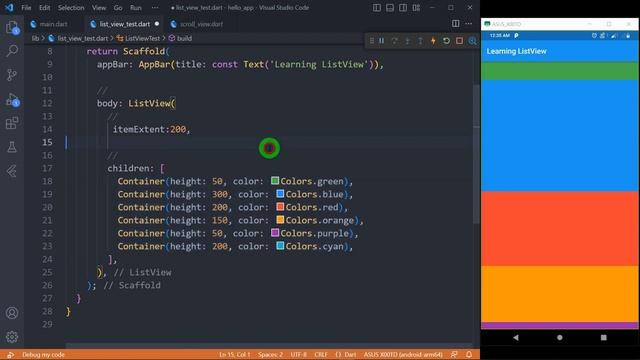This screenshot has width=640, height=360.
Task: Open the widget inspector in debug toolbar
Action: tap(472, 41)
